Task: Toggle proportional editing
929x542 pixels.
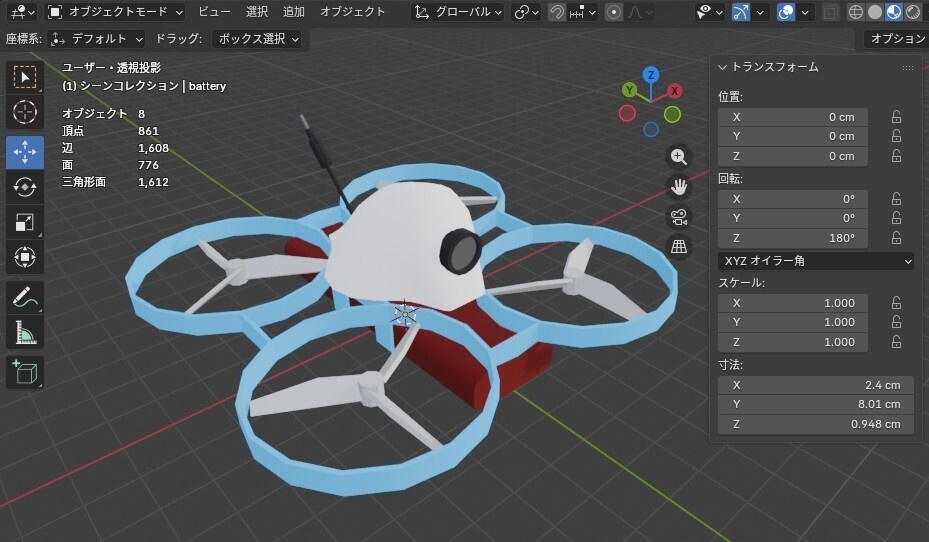Action: [x=614, y=12]
